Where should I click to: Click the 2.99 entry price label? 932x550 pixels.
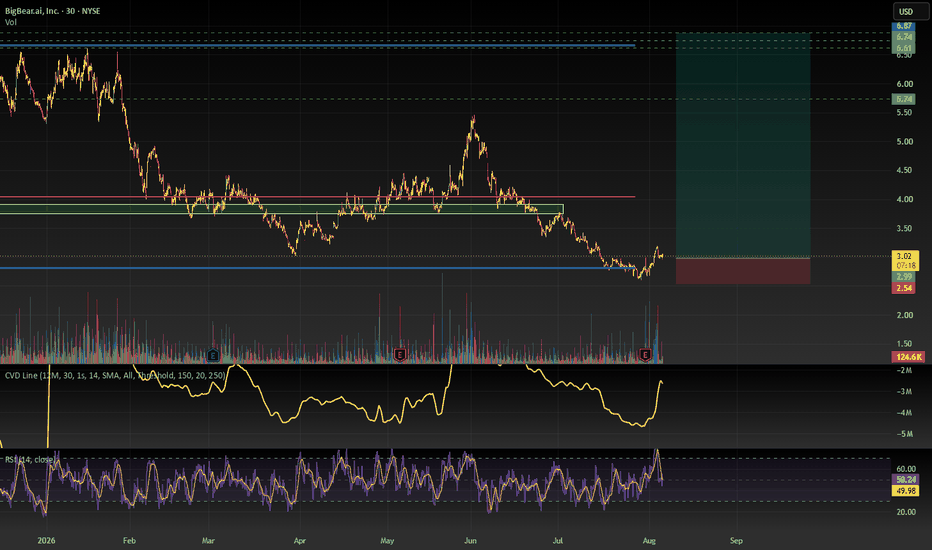(x=904, y=277)
